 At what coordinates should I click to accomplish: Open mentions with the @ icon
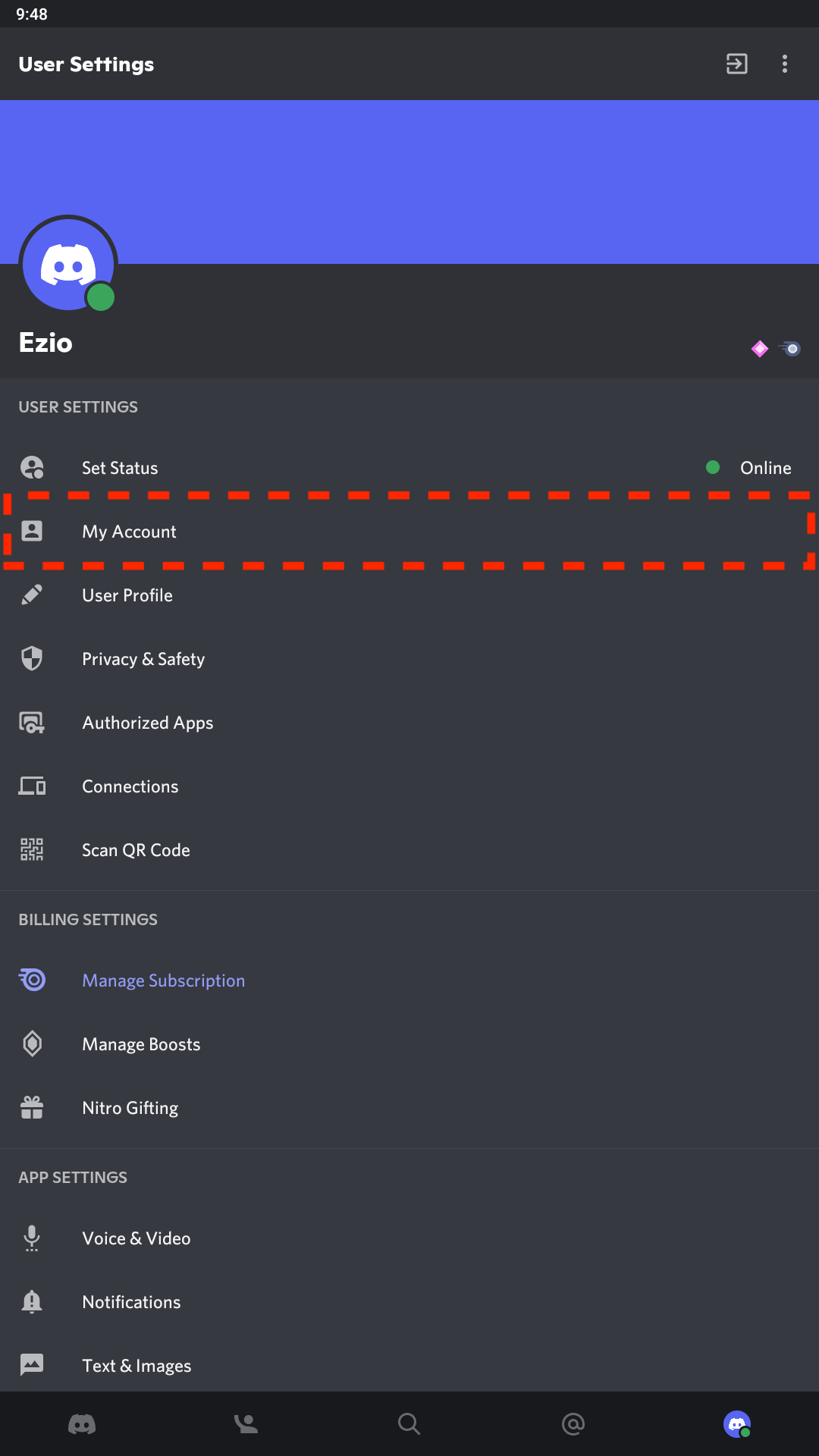(573, 1424)
